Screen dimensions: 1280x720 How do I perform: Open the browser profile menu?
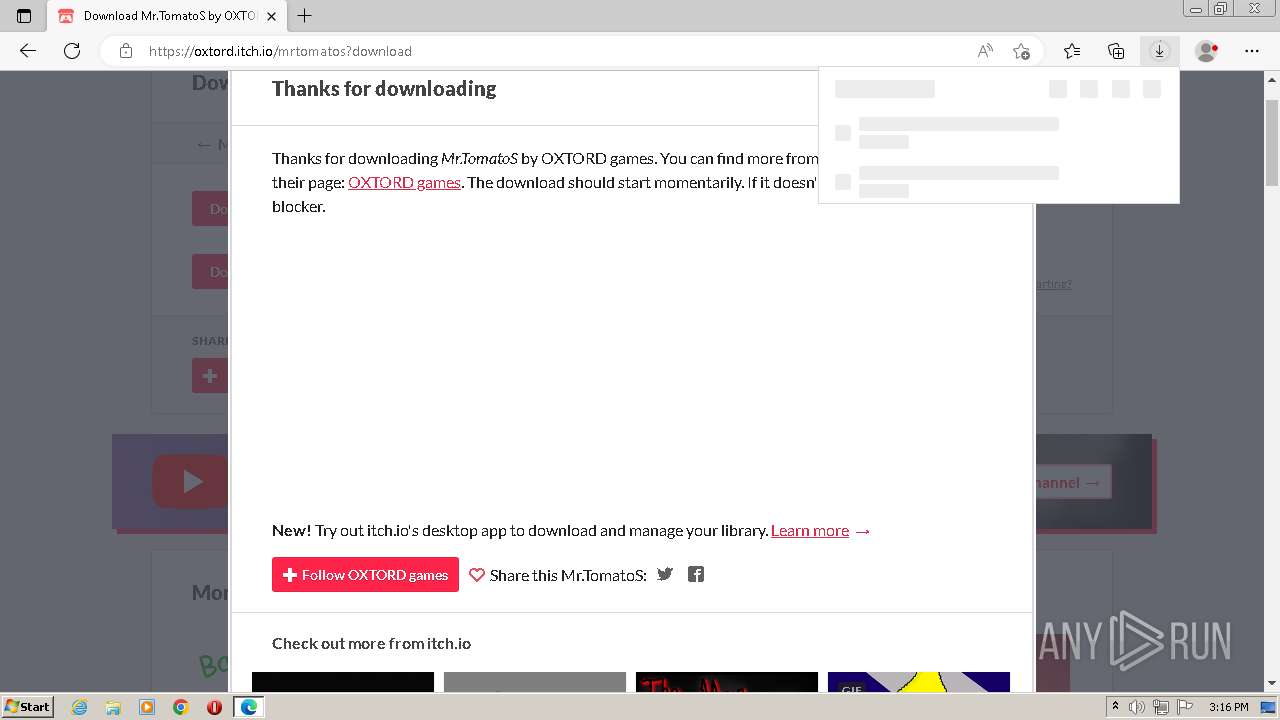(1207, 51)
